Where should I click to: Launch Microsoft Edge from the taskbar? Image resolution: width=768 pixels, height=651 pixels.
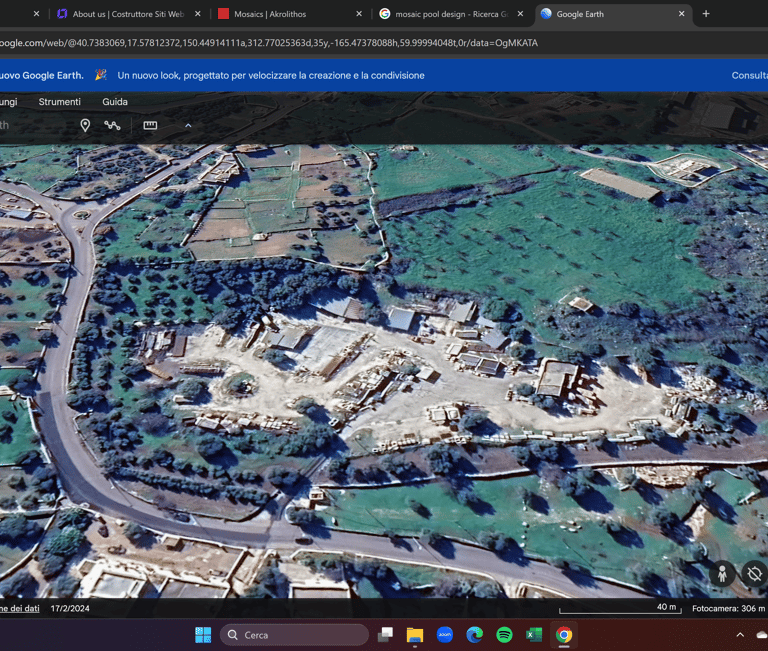point(474,635)
